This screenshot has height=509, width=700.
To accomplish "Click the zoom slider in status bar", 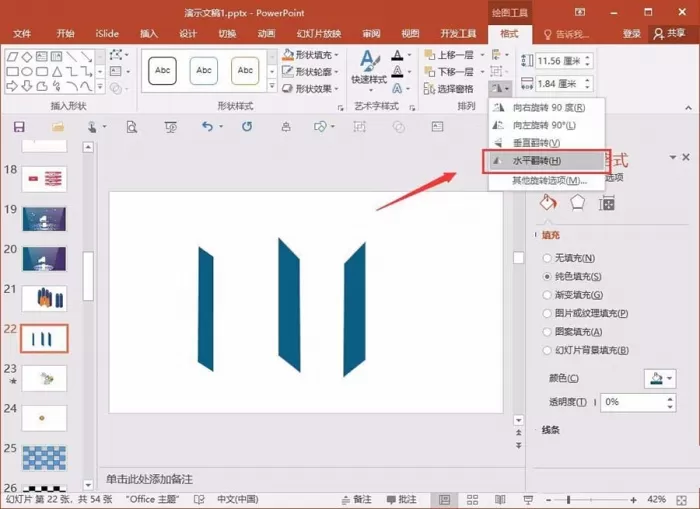I will [591, 500].
